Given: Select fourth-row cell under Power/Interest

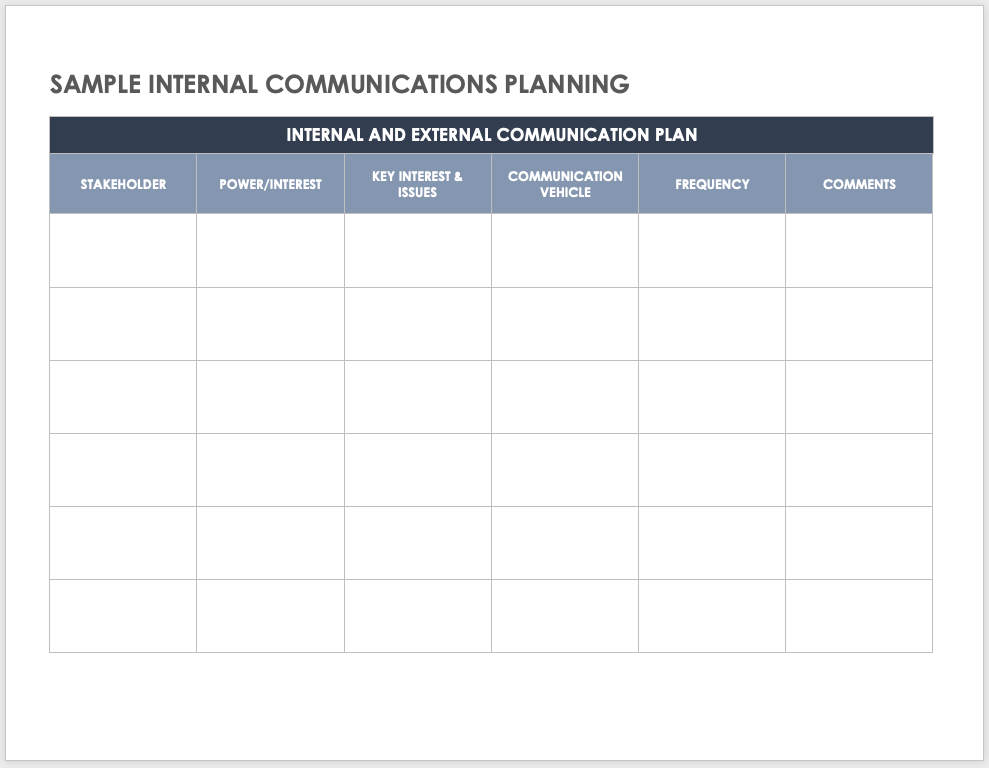Looking at the screenshot, I should coord(270,470).
